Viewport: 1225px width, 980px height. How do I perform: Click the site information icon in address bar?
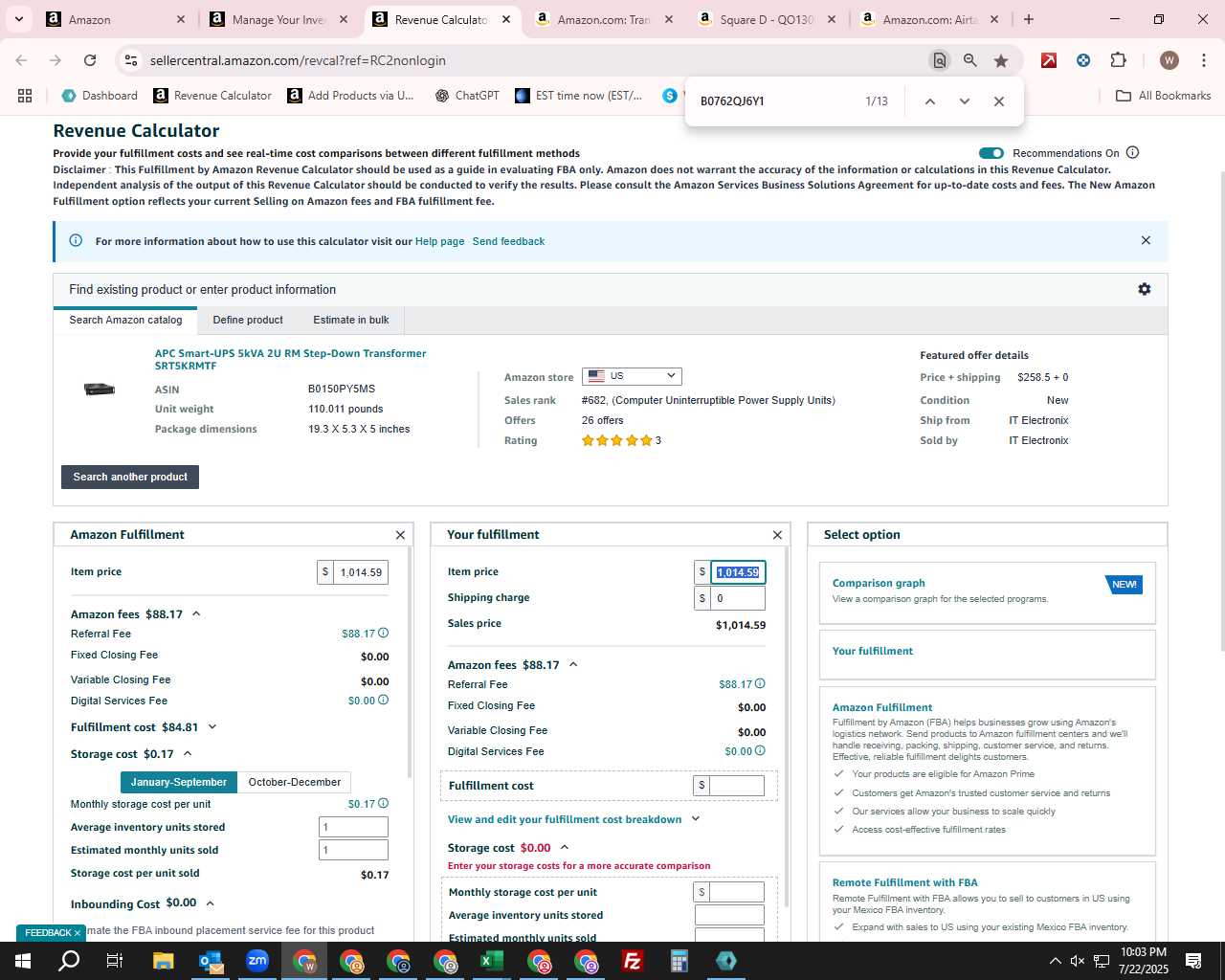tap(131, 60)
